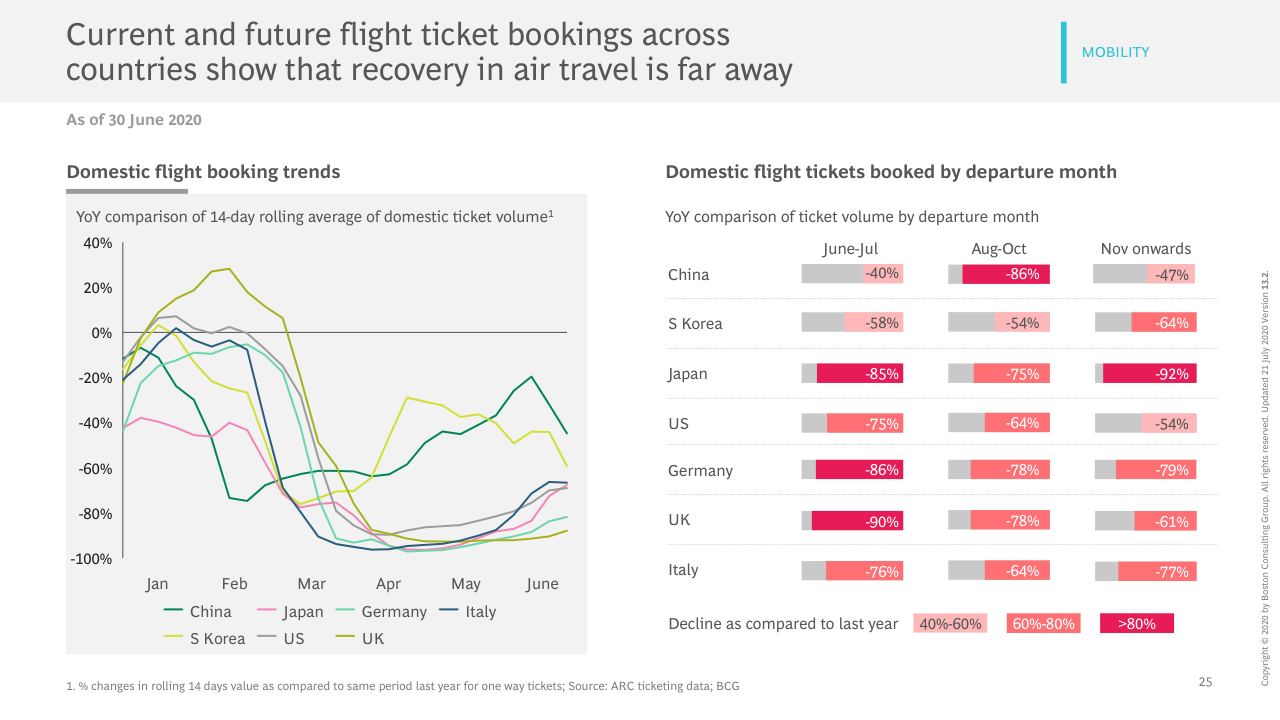This screenshot has width=1280, height=720.
Task: Click China's Aug-Oct -86% bar
Action: point(1005,274)
